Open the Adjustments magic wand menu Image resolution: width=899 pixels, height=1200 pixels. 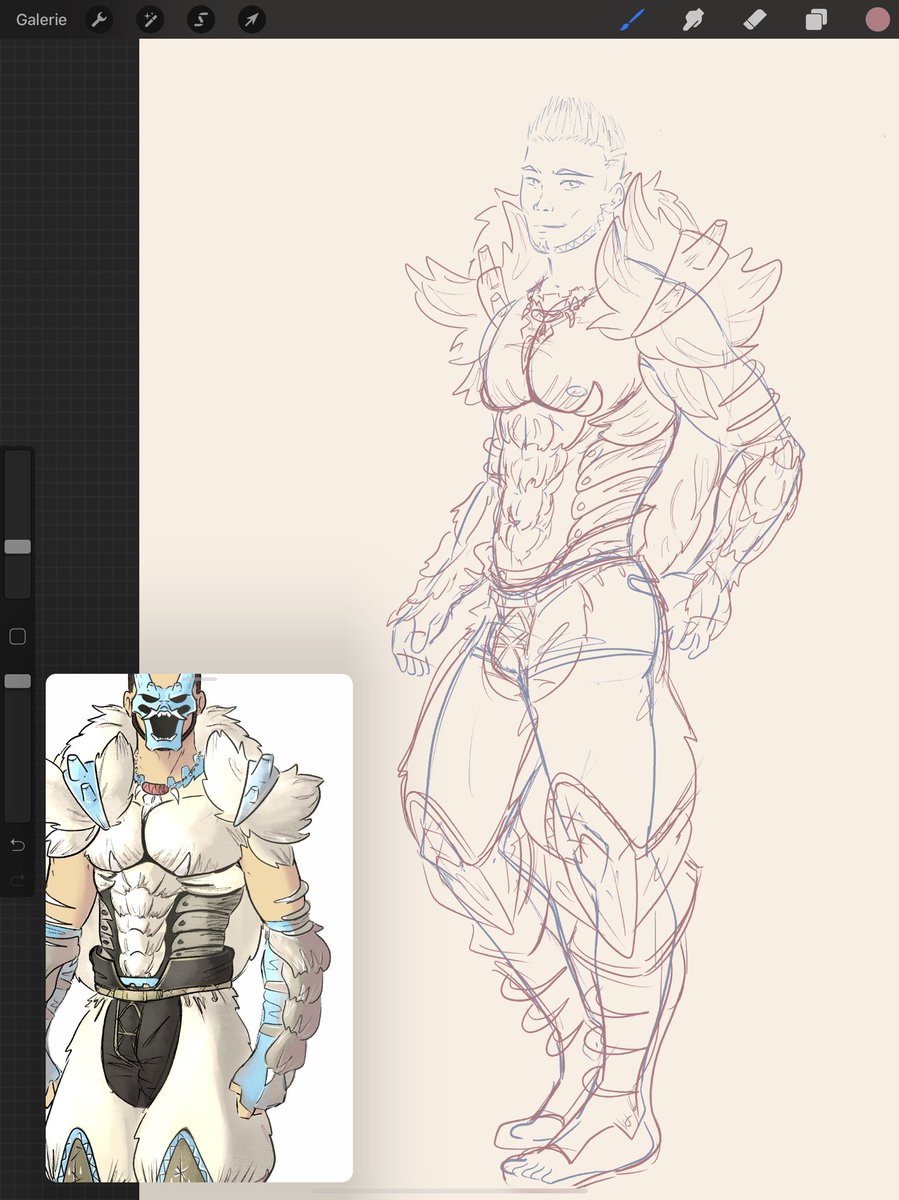pos(150,19)
